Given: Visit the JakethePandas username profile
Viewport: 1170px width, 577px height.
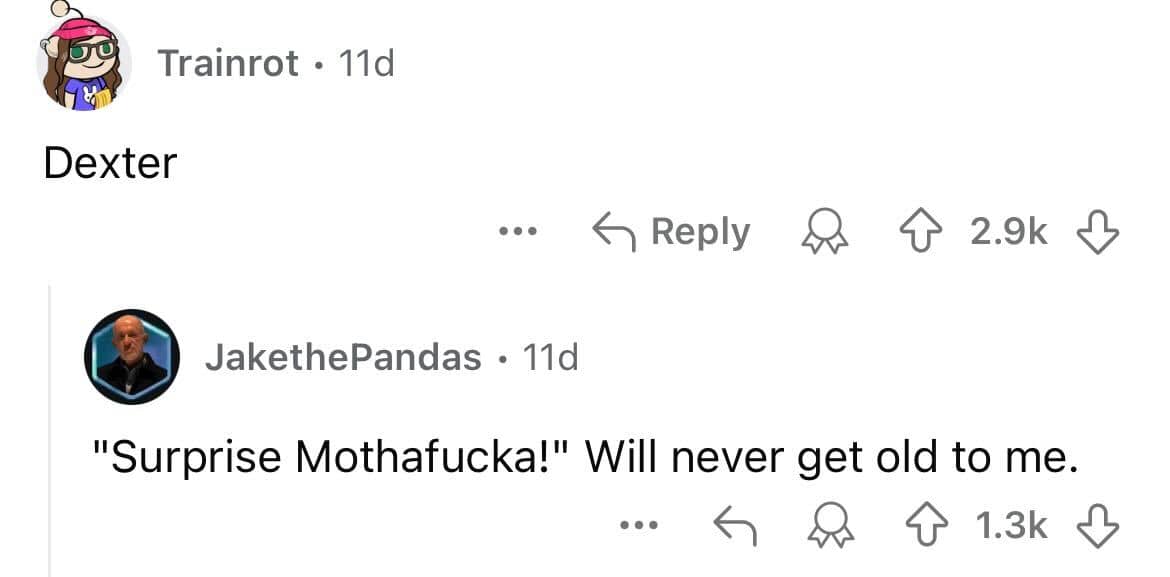Looking at the screenshot, I should (343, 357).
